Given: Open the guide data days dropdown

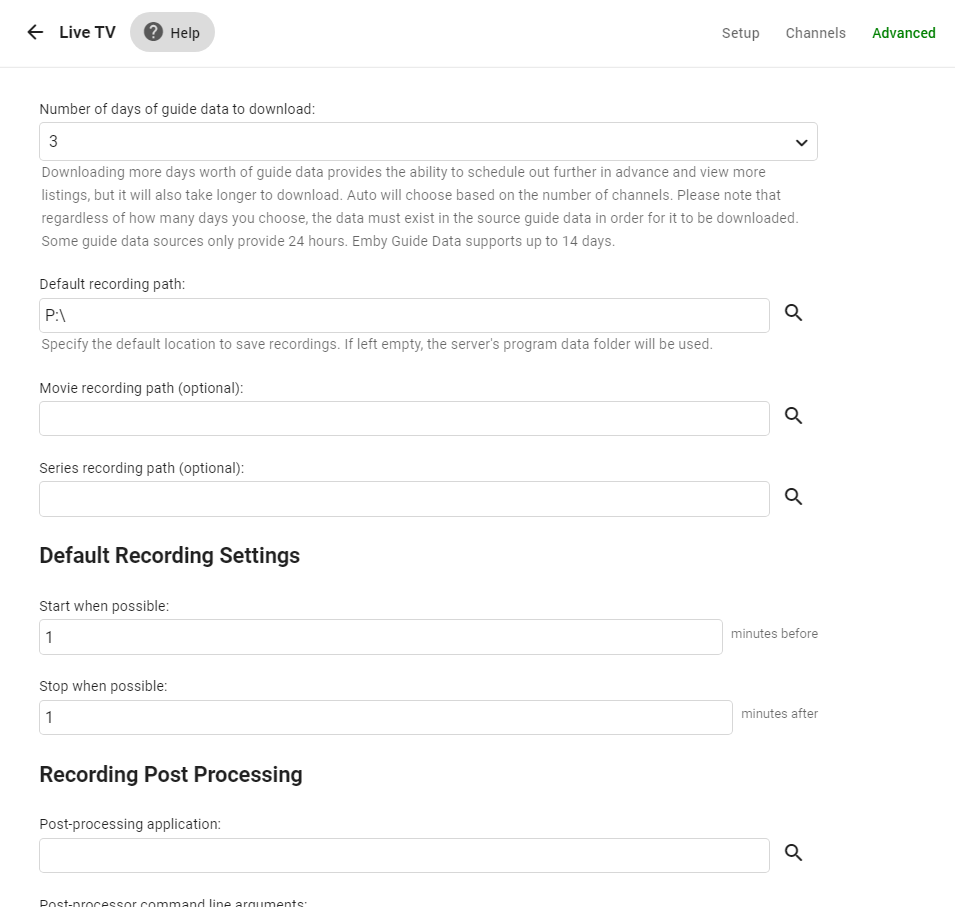Looking at the screenshot, I should 428,142.
